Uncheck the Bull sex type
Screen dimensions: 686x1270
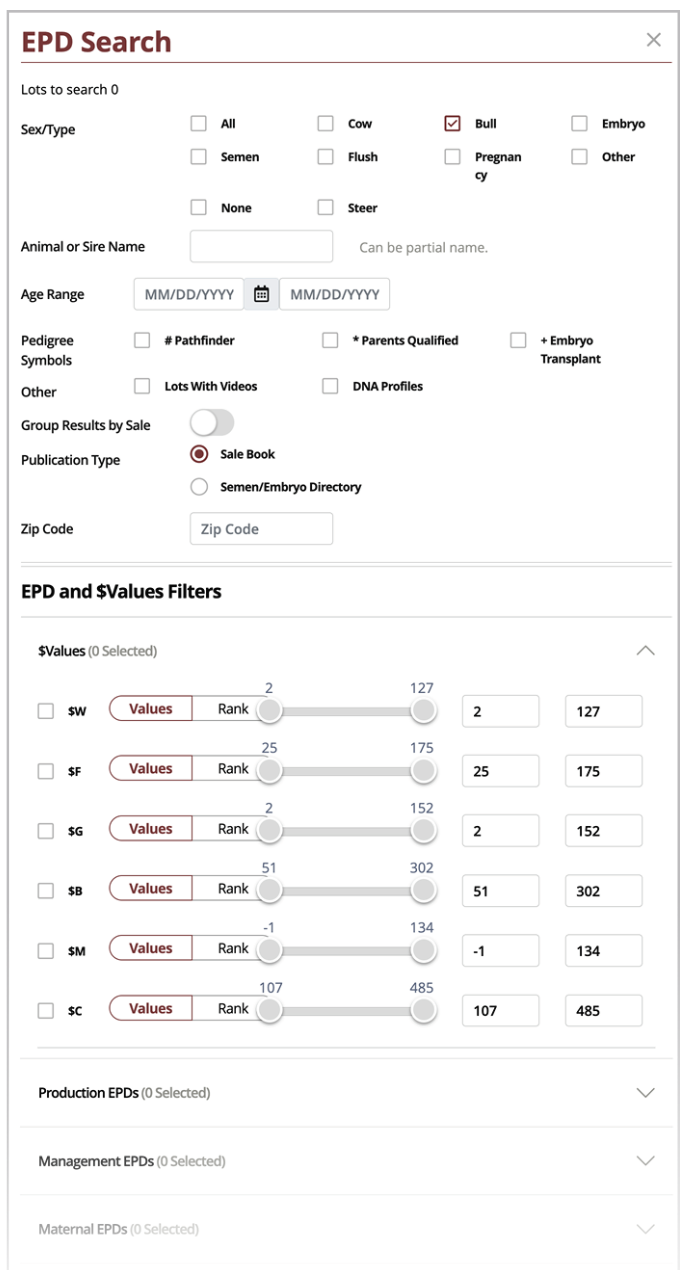[451, 122]
